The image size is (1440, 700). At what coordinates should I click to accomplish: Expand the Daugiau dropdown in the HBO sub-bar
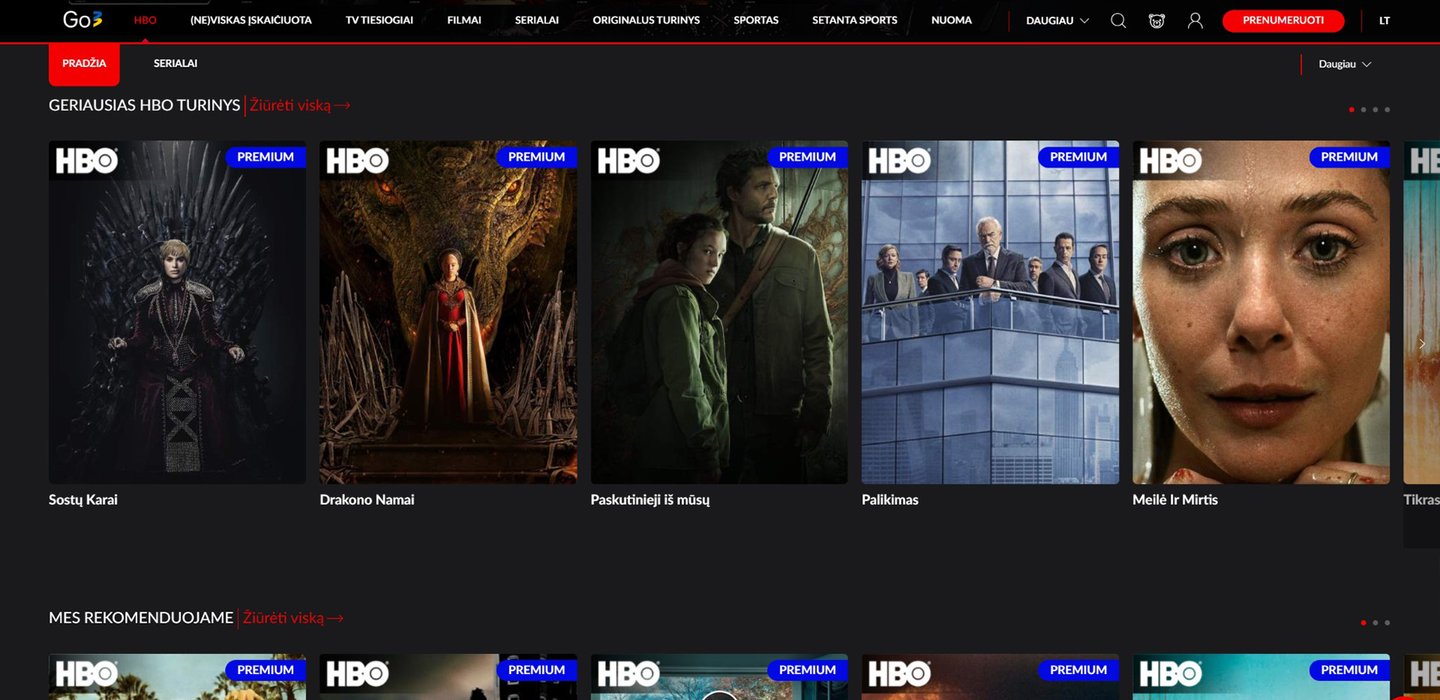[1344, 64]
